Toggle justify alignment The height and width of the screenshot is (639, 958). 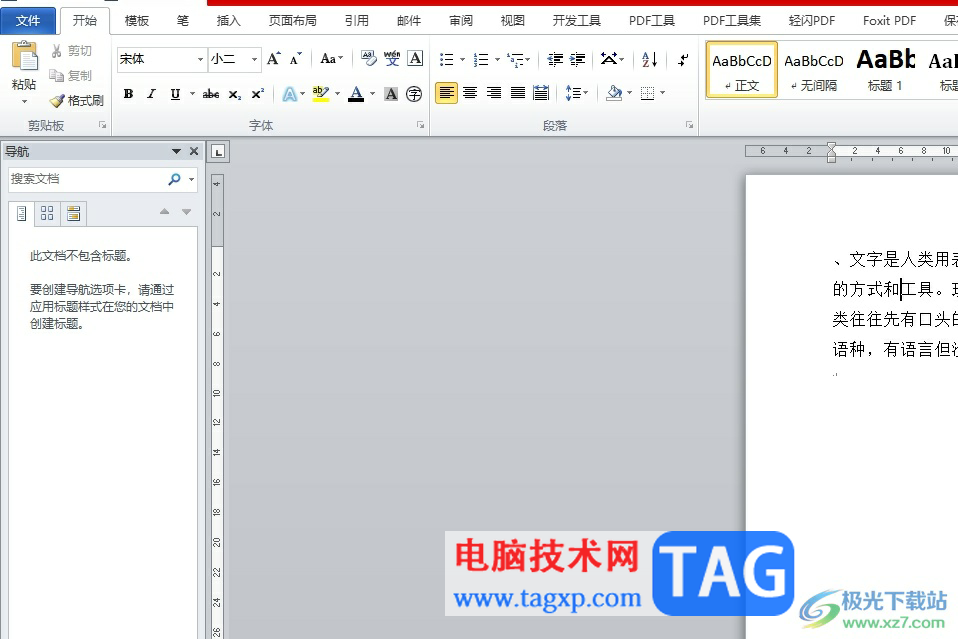pos(517,93)
